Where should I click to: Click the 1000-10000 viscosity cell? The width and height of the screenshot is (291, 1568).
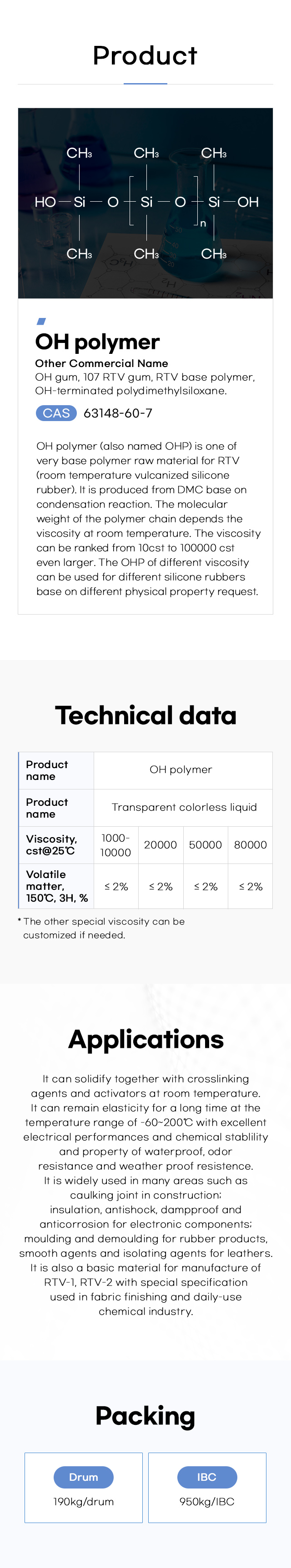point(115,845)
